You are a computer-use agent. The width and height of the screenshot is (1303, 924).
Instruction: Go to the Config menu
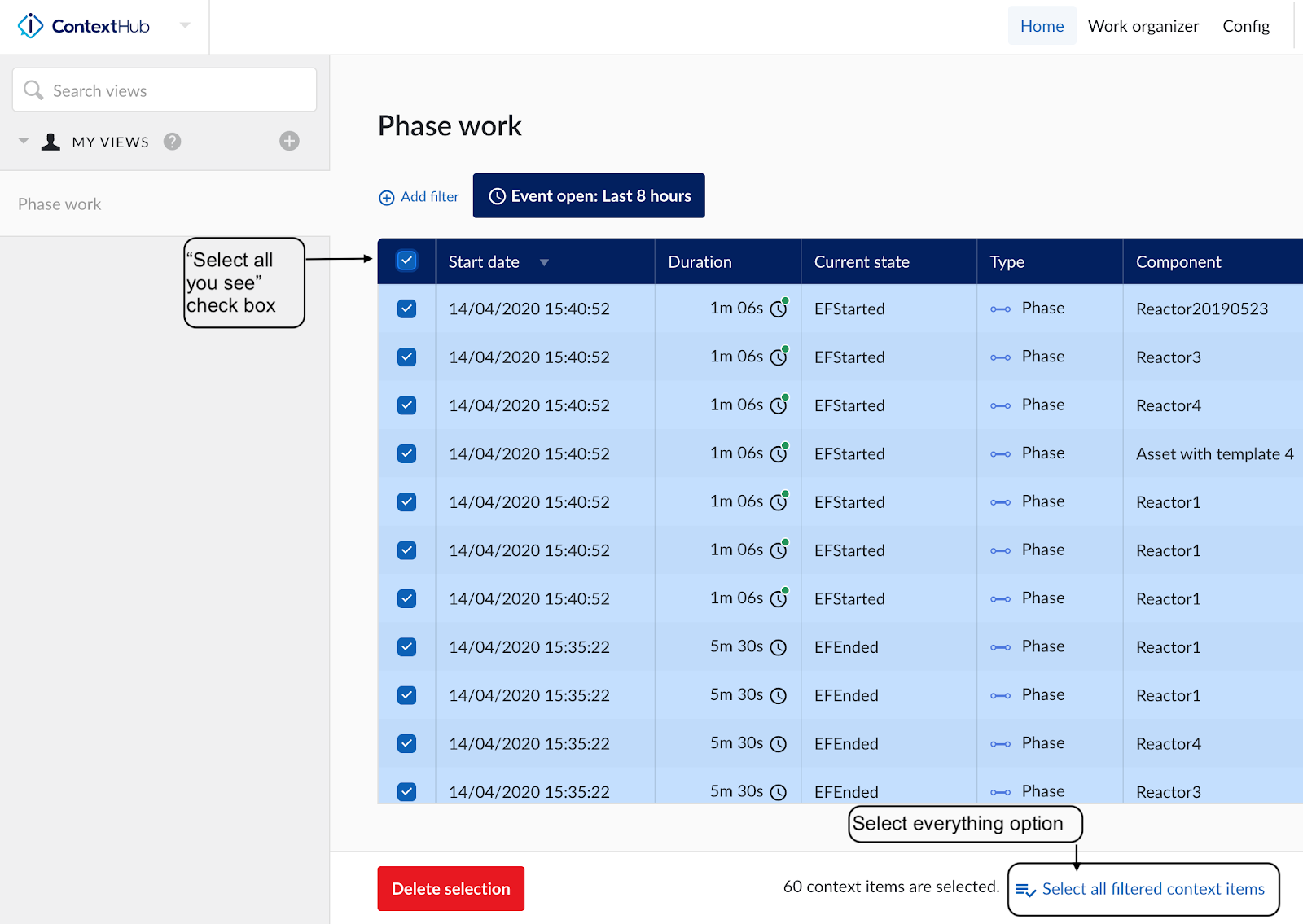point(1245,26)
